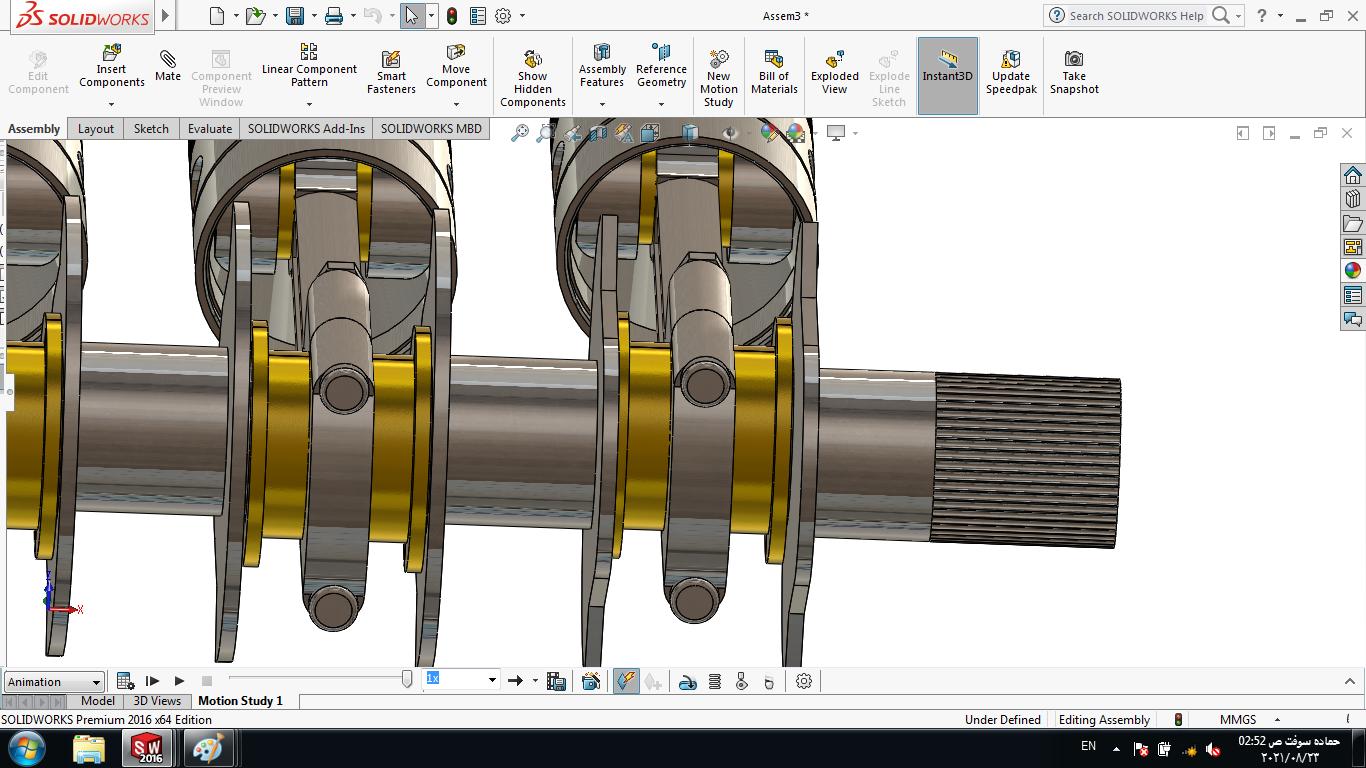This screenshot has height=768, width=1366.
Task: Switch to the 3D Views tab
Action: coord(158,701)
